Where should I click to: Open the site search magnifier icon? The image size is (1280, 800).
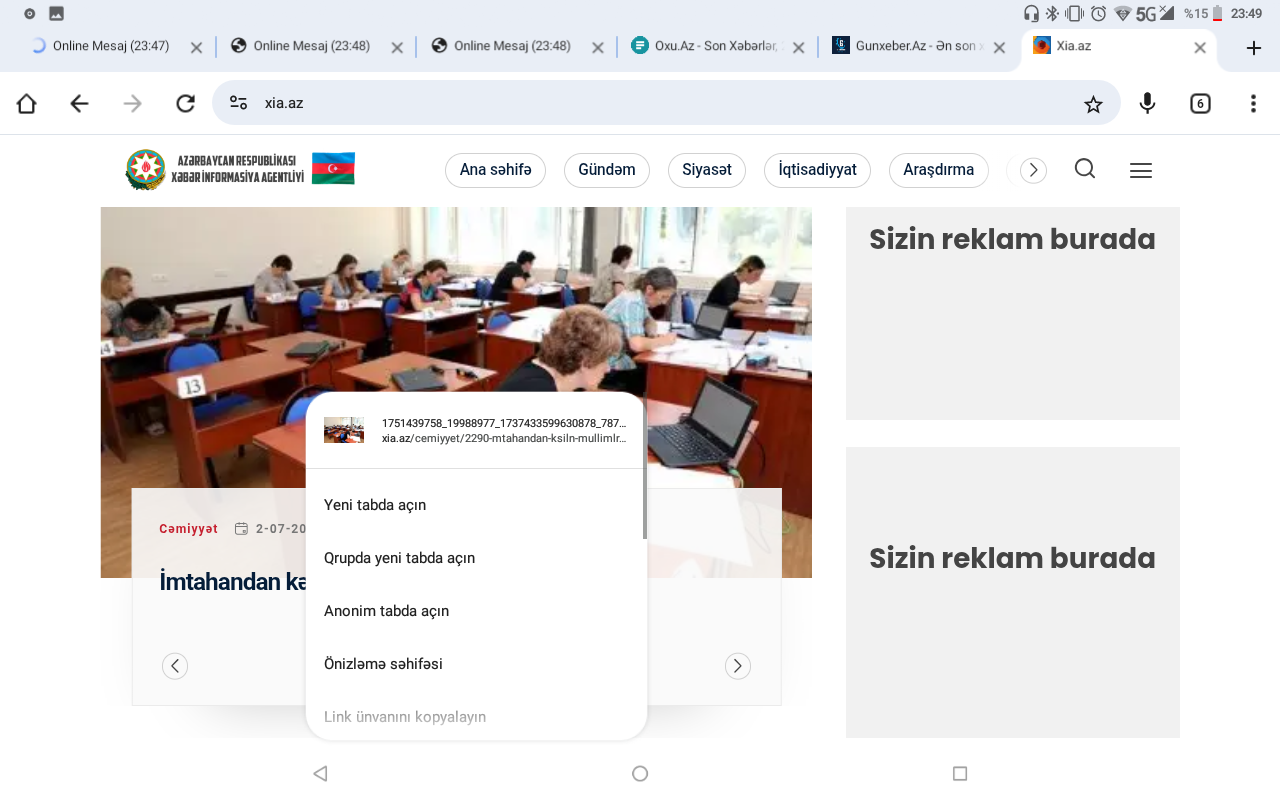click(x=1085, y=169)
